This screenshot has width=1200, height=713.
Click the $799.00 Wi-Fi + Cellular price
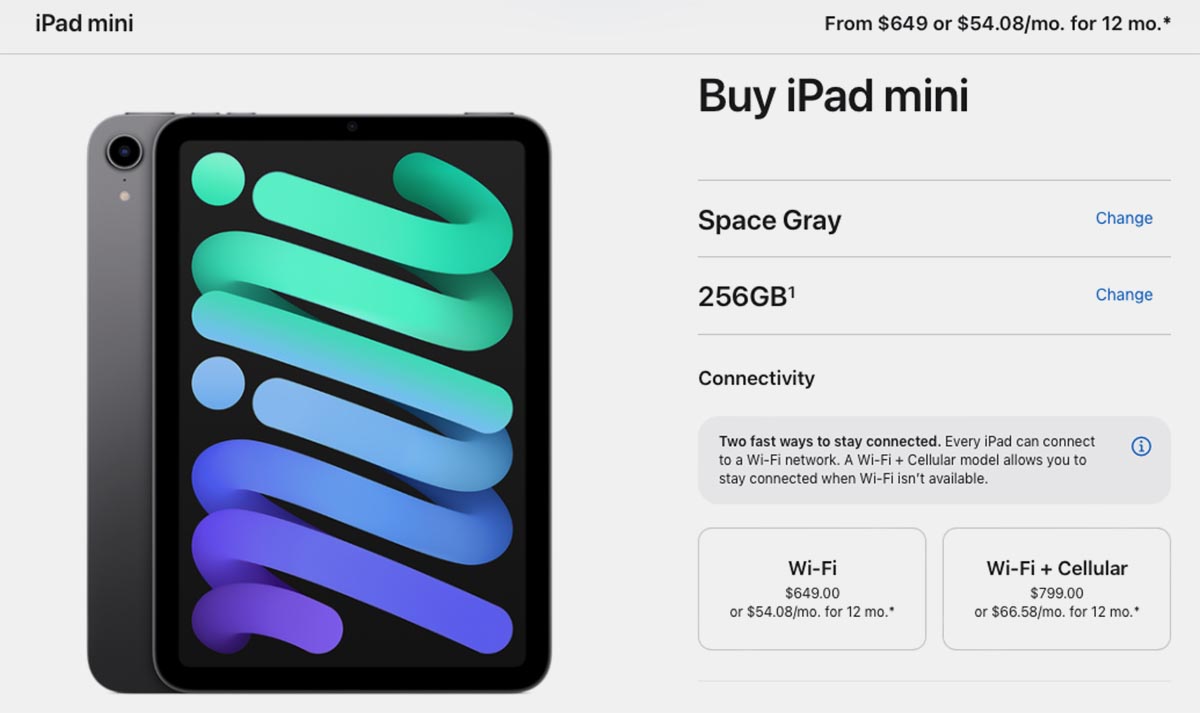[x=1057, y=592]
